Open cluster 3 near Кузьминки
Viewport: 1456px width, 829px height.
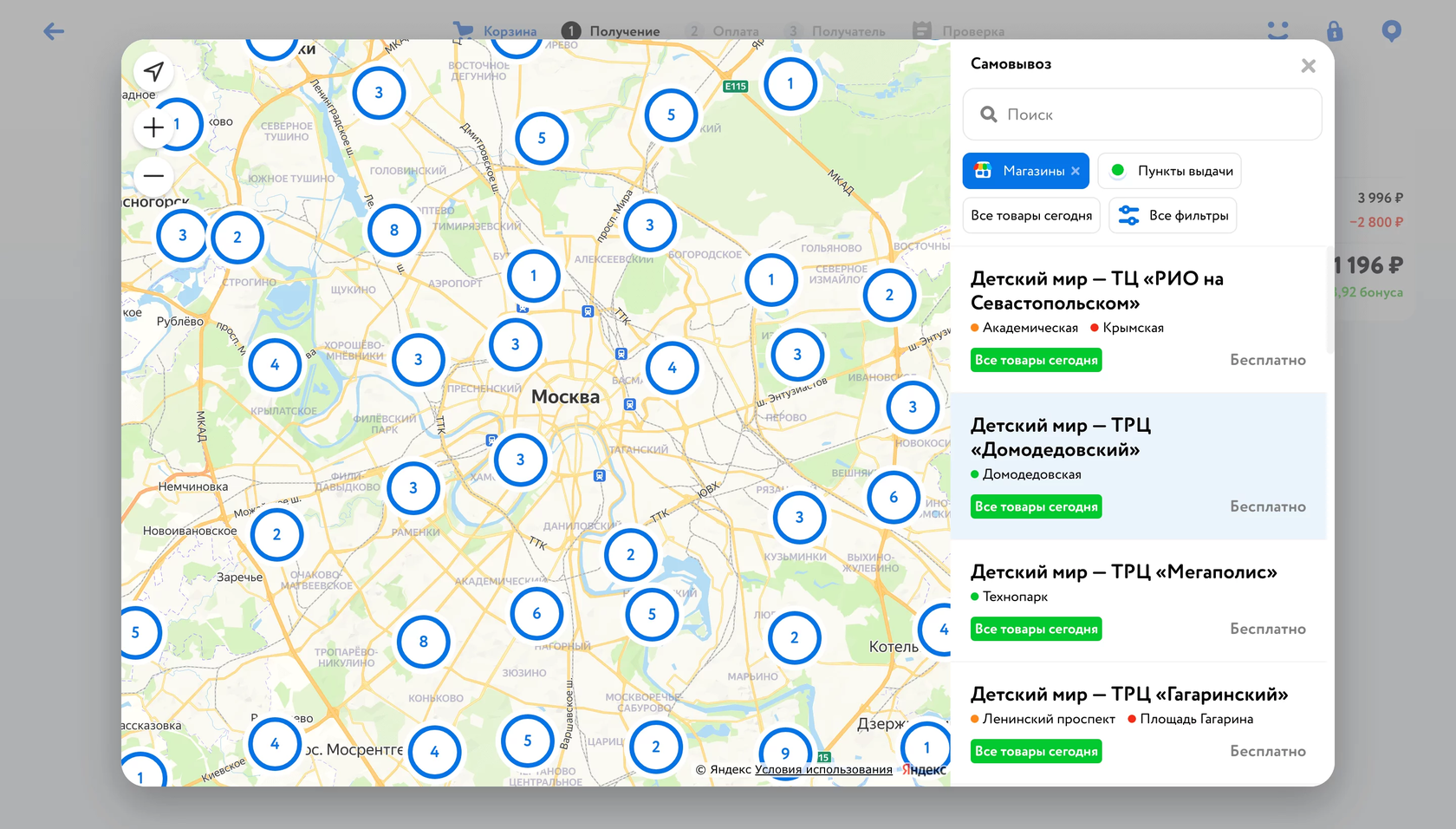point(800,518)
